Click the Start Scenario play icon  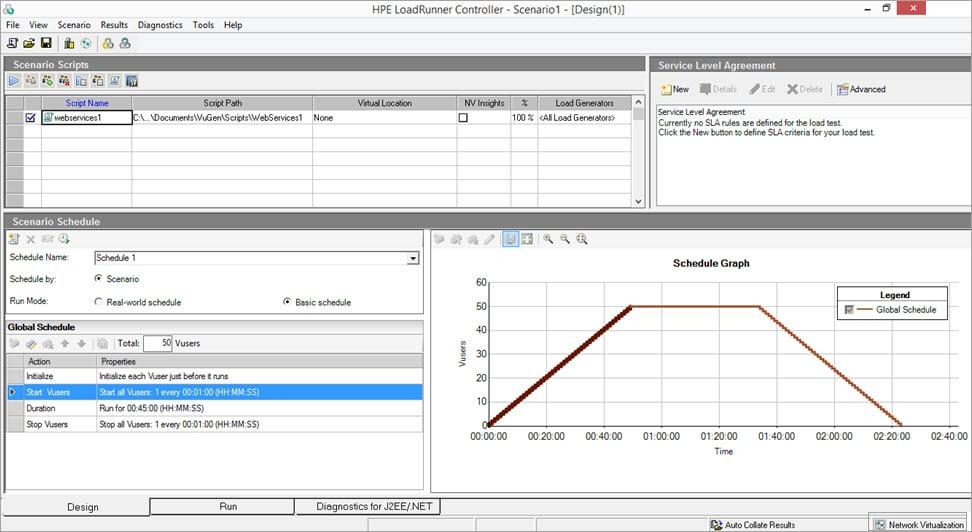pyautogui.click(x=14, y=81)
